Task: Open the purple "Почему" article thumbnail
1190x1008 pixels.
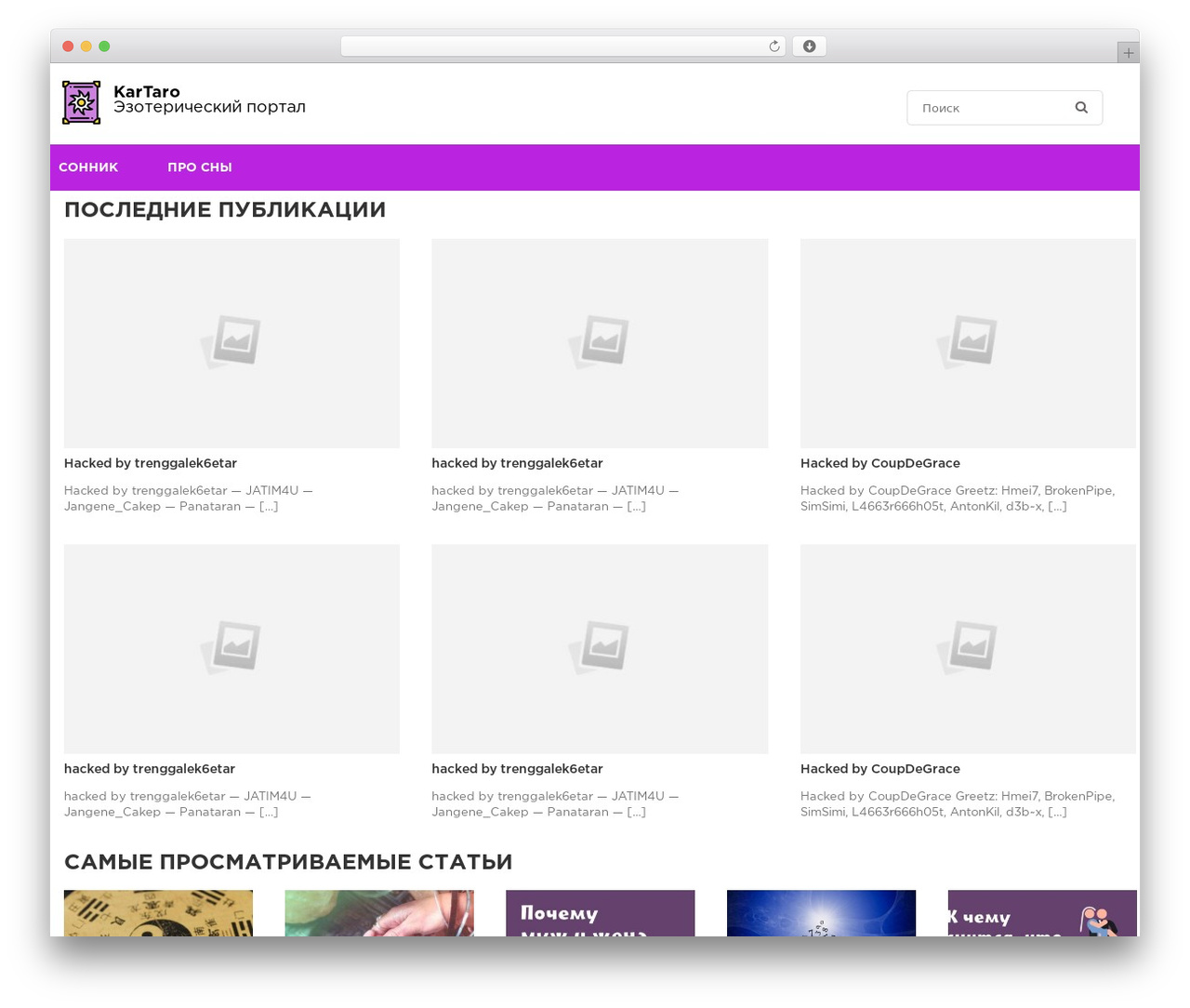Action: point(601,913)
